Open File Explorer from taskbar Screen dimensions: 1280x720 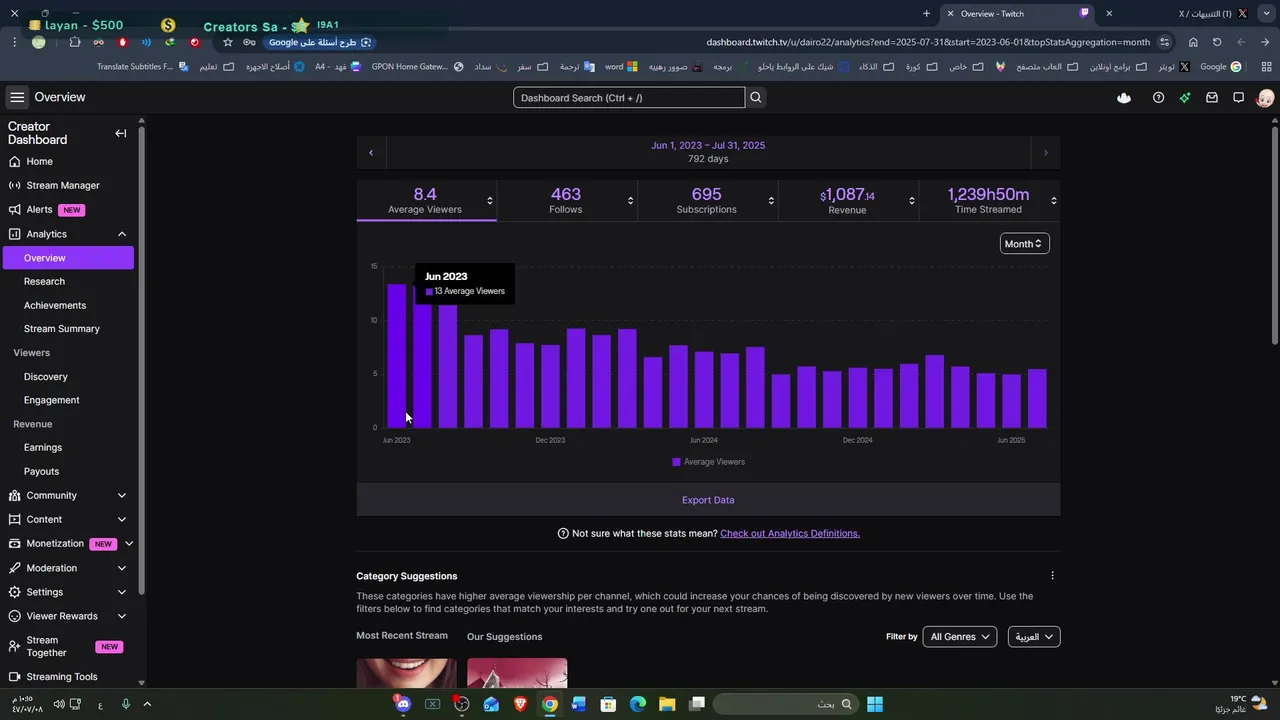tap(667, 704)
